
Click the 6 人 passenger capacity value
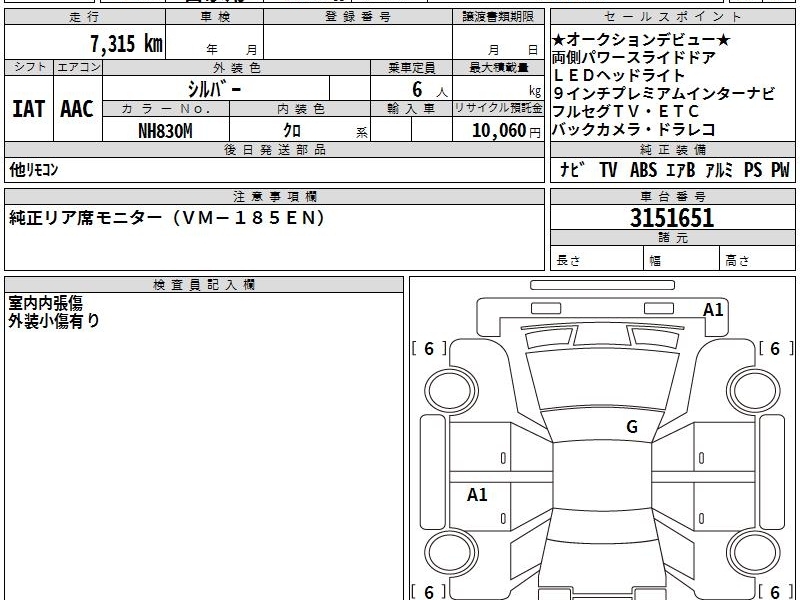pyautogui.click(x=429, y=90)
